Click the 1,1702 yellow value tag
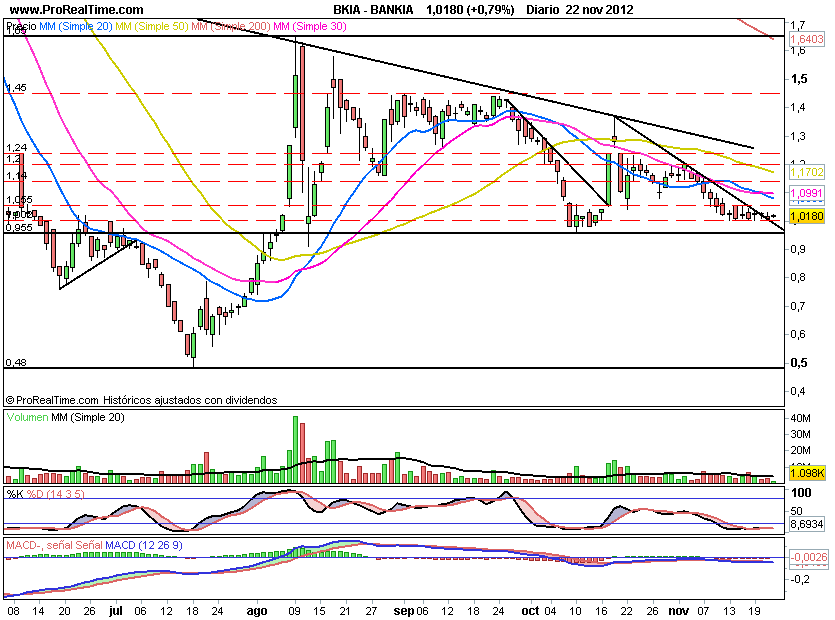 [806, 172]
